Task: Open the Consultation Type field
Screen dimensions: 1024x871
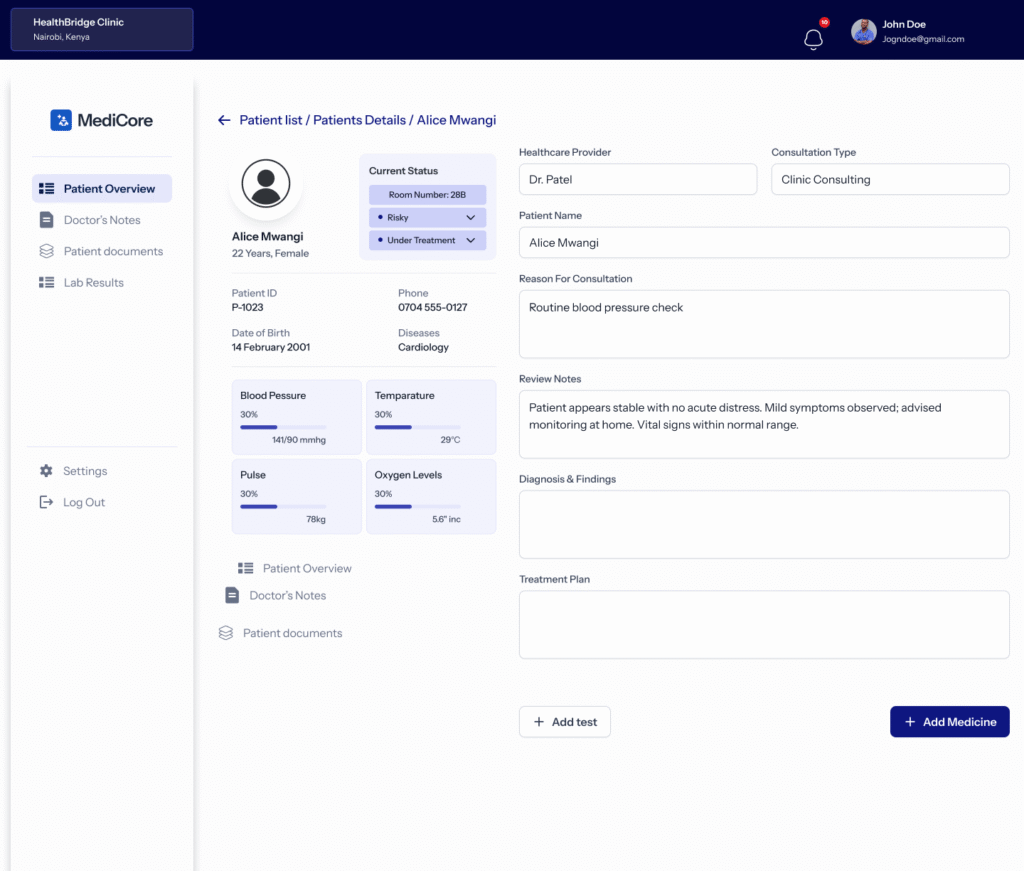Action: pyautogui.click(x=889, y=180)
